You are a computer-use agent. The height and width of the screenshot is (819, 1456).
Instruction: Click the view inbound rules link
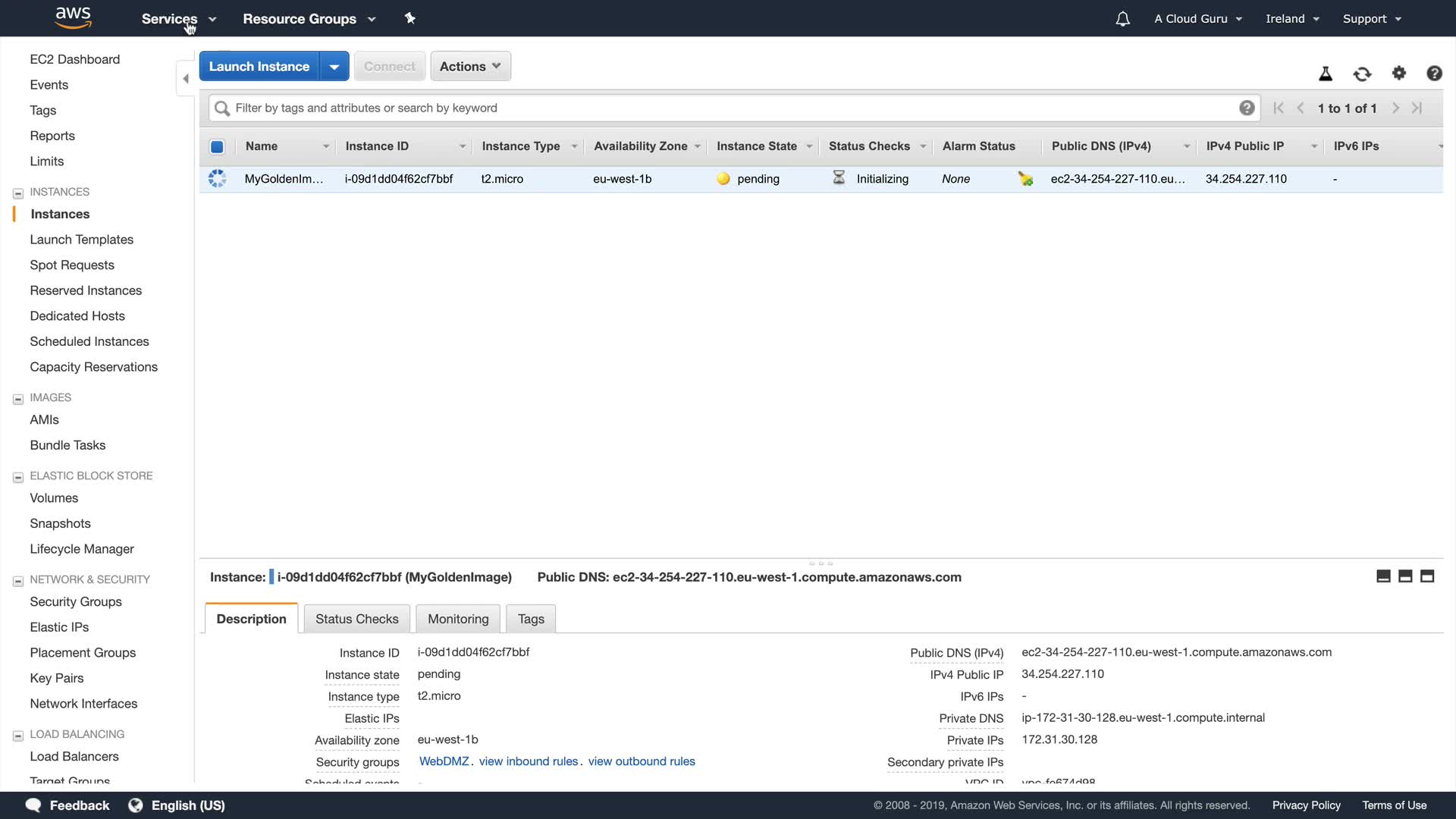coord(528,761)
